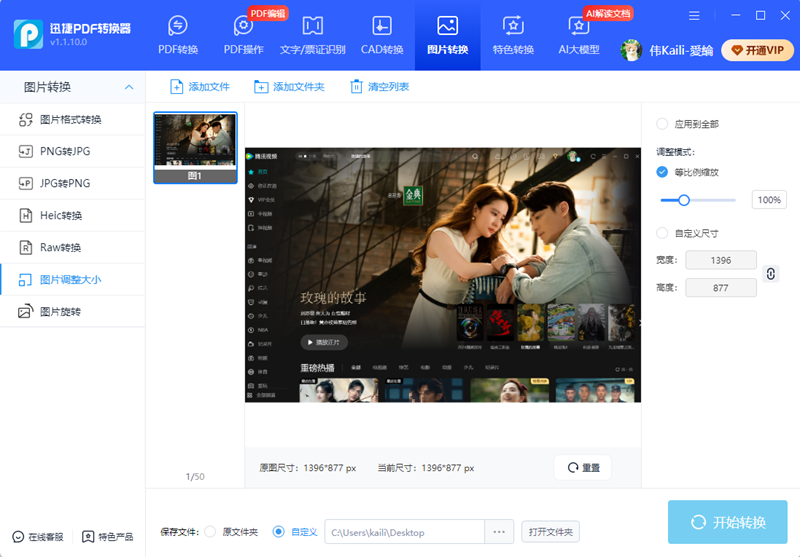Click the v1.1.10.0 version text

pyautogui.click(x=68, y=42)
